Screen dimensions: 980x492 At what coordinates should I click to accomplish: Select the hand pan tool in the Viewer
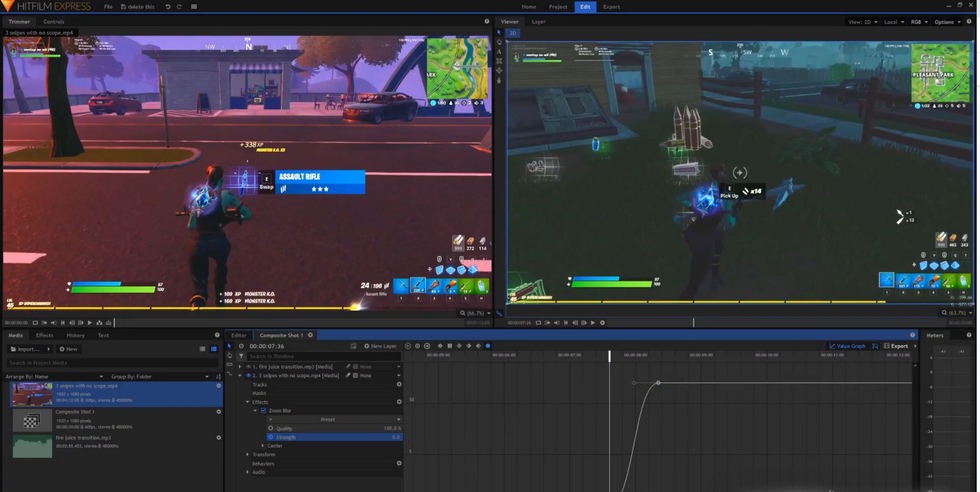[x=499, y=42]
